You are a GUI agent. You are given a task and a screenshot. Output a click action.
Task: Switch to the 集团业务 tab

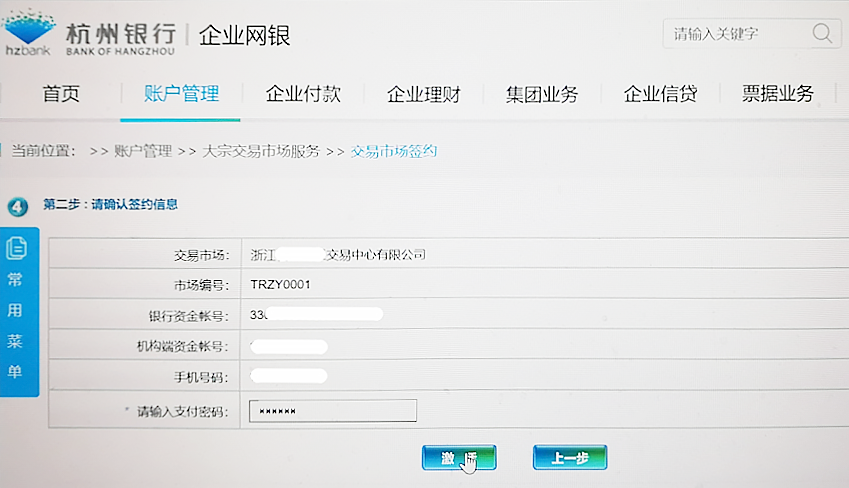(x=542, y=95)
